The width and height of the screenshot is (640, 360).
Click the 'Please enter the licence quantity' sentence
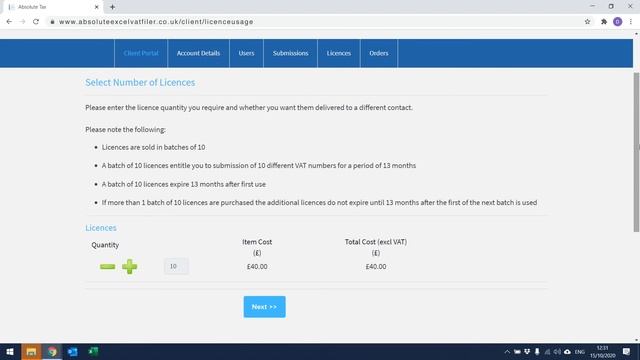pos(249,108)
